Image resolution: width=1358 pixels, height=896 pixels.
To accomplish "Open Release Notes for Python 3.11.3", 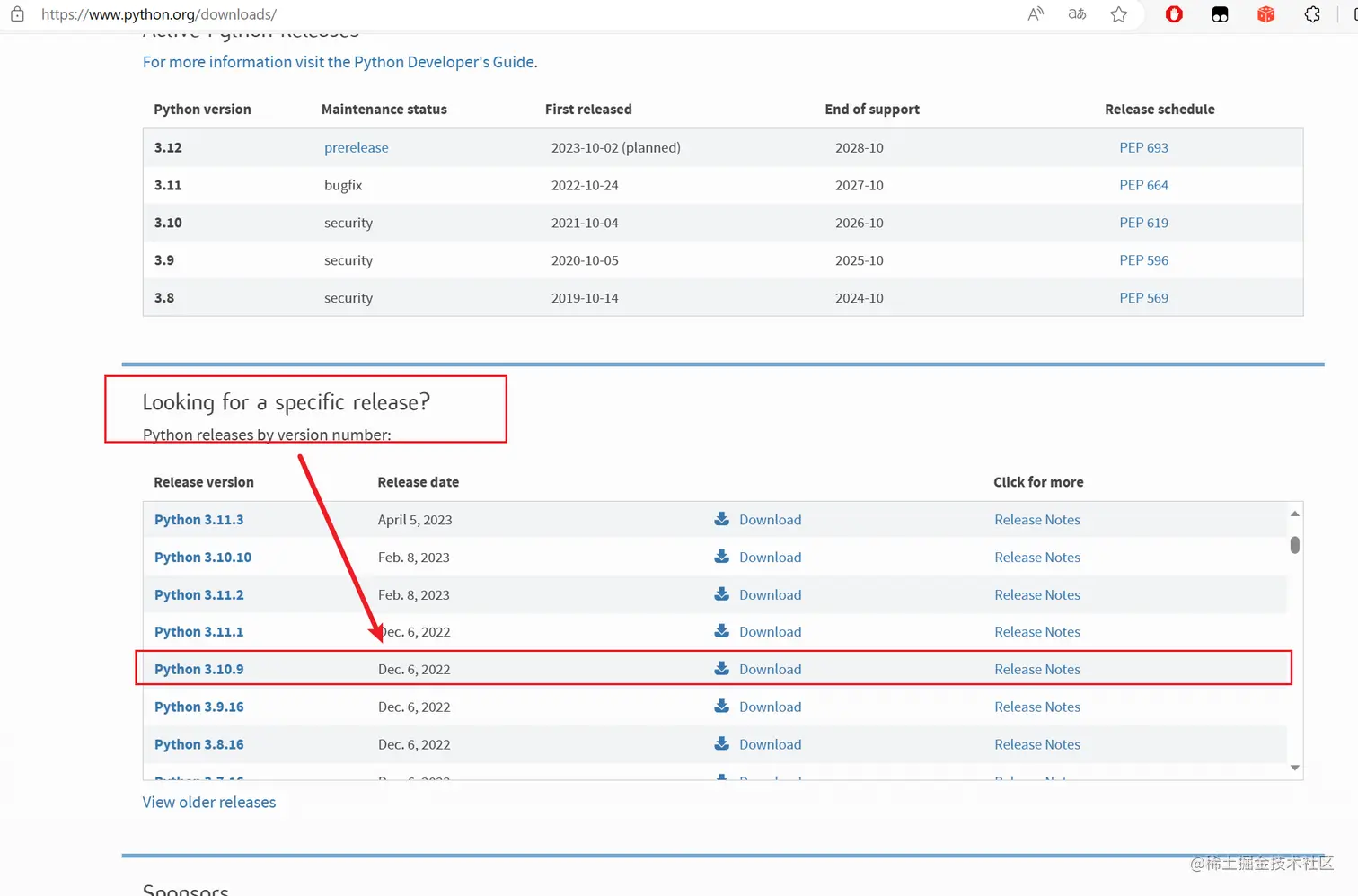I will [x=1037, y=520].
